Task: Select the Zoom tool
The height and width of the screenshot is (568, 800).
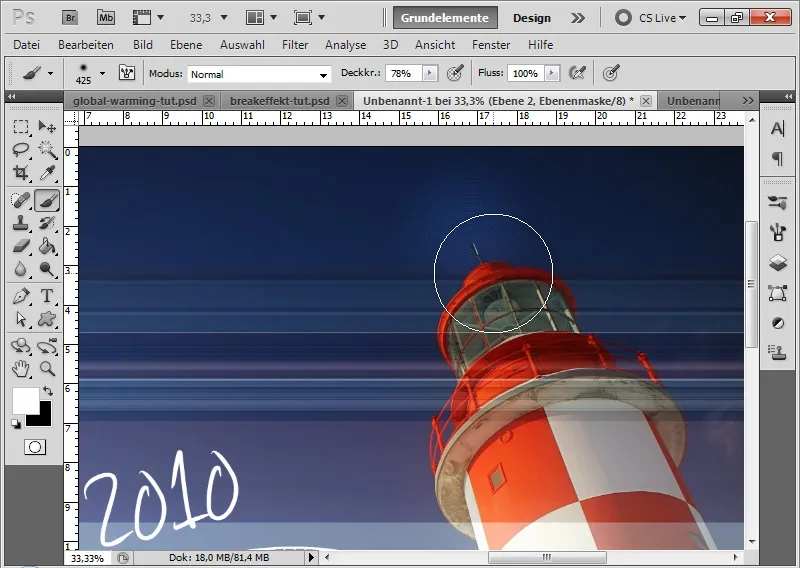Action: pyautogui.click(x=47, y=369)
